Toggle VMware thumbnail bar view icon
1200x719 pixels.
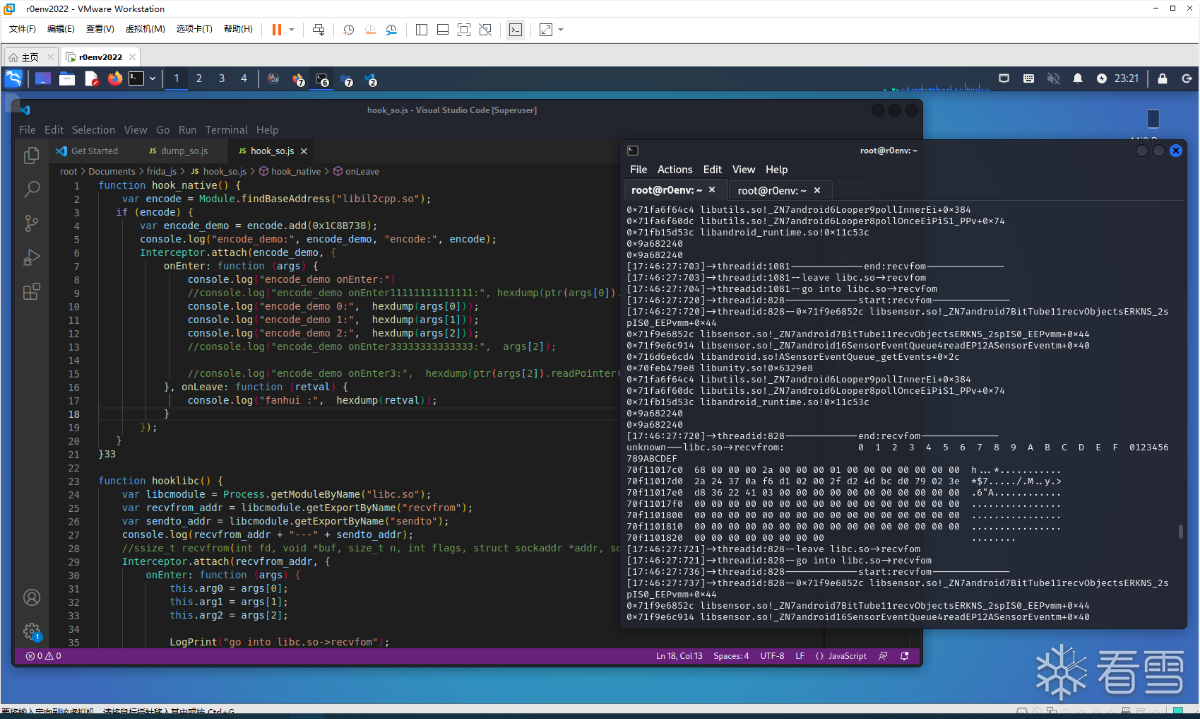tap(442, 30)
